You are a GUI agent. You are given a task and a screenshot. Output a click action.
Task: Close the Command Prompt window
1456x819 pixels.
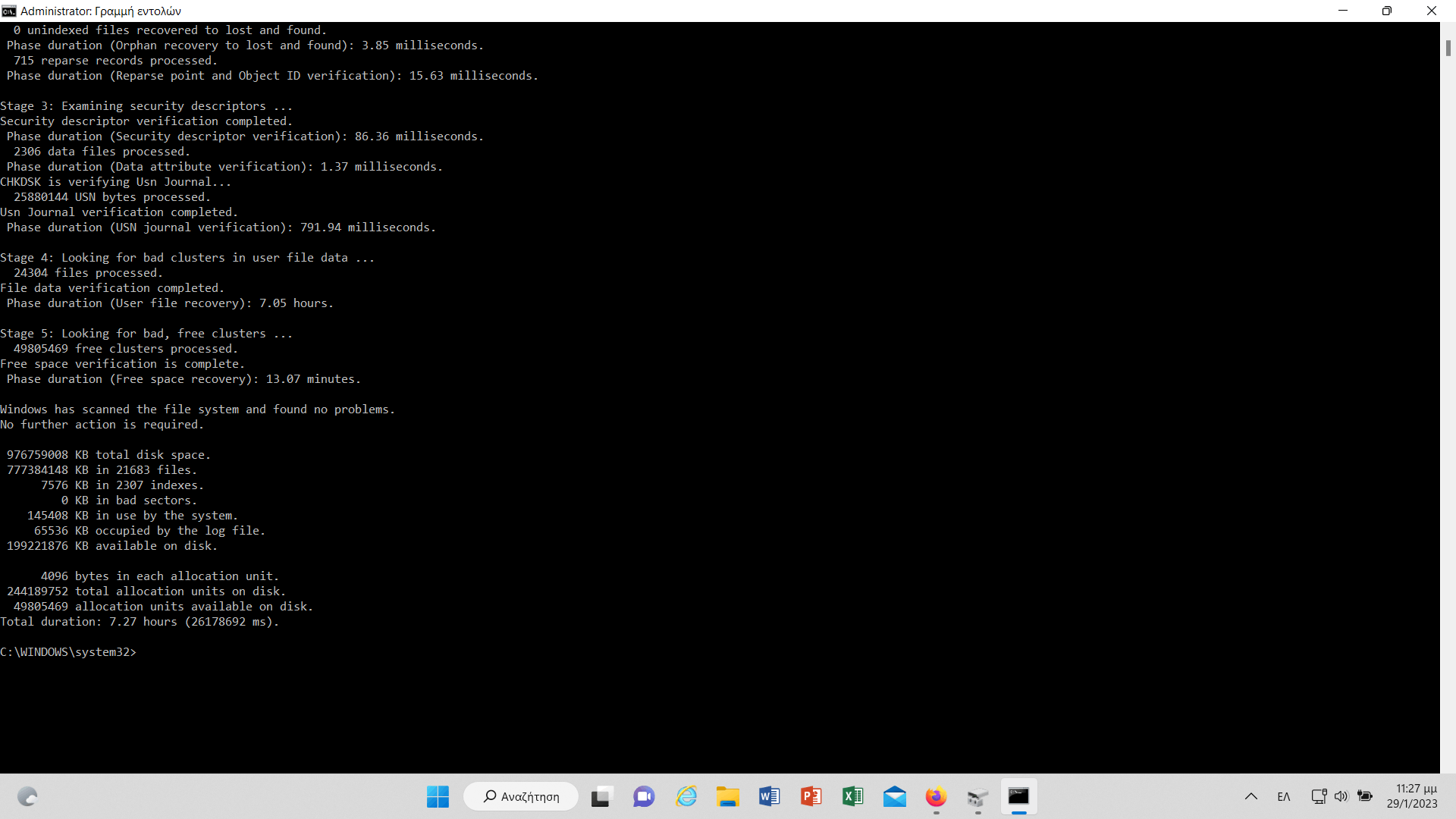(1432, 11)
